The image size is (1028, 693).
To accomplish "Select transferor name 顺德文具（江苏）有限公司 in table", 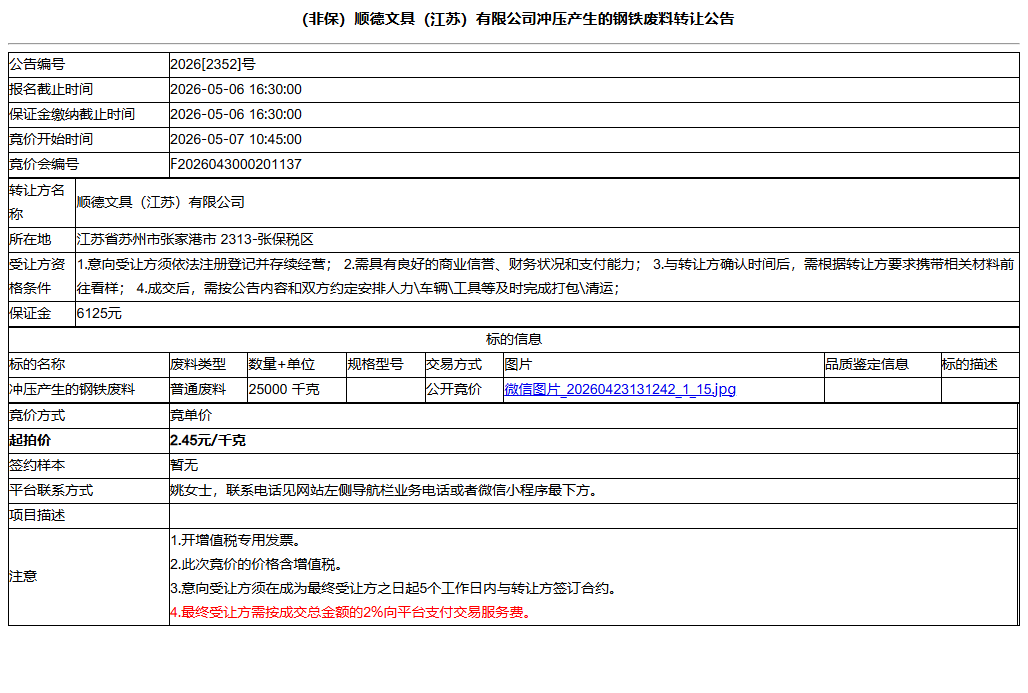I will pyautogui.click(x=161, y=202).
